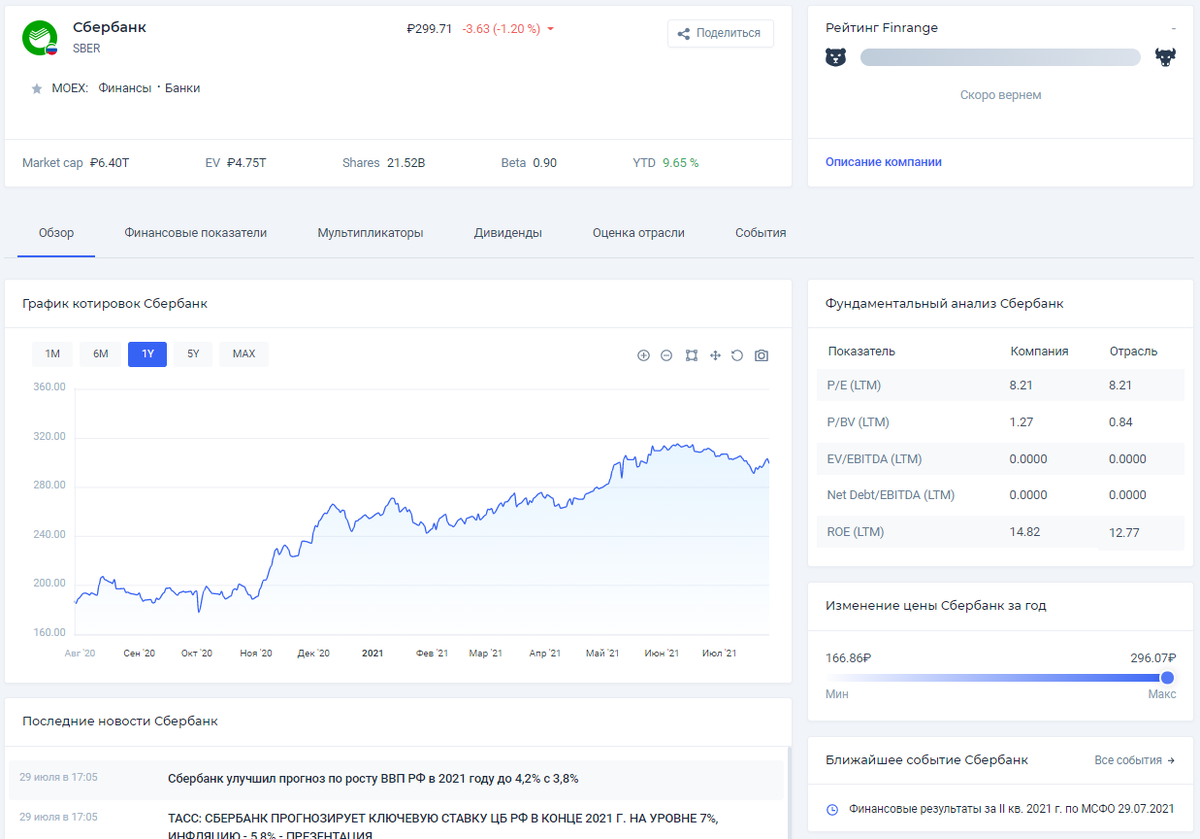
Task: Open news about GDP growth forecast 4,2%
Action: (373, 778)
